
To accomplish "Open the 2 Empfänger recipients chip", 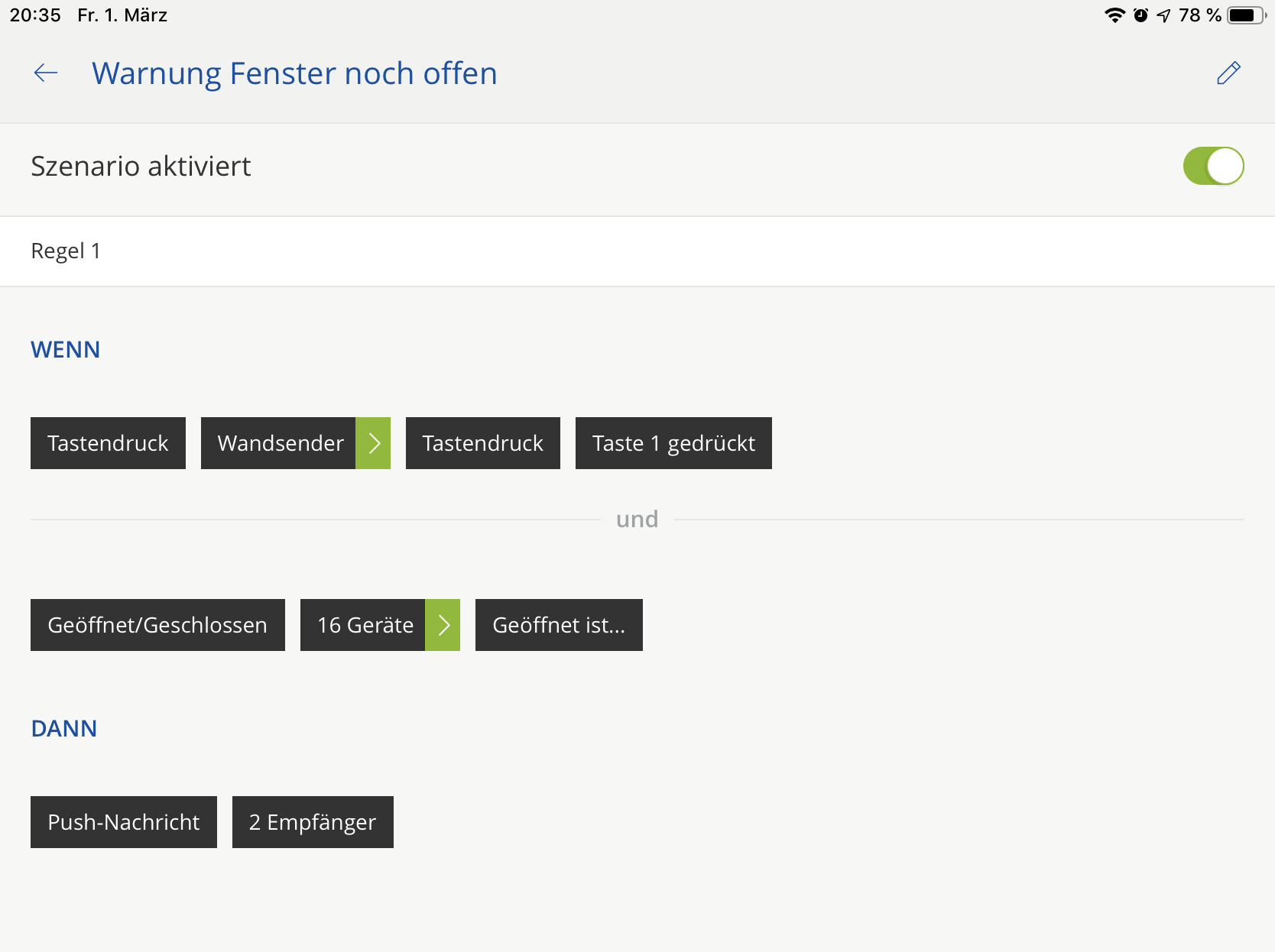I will pos(313,822).
